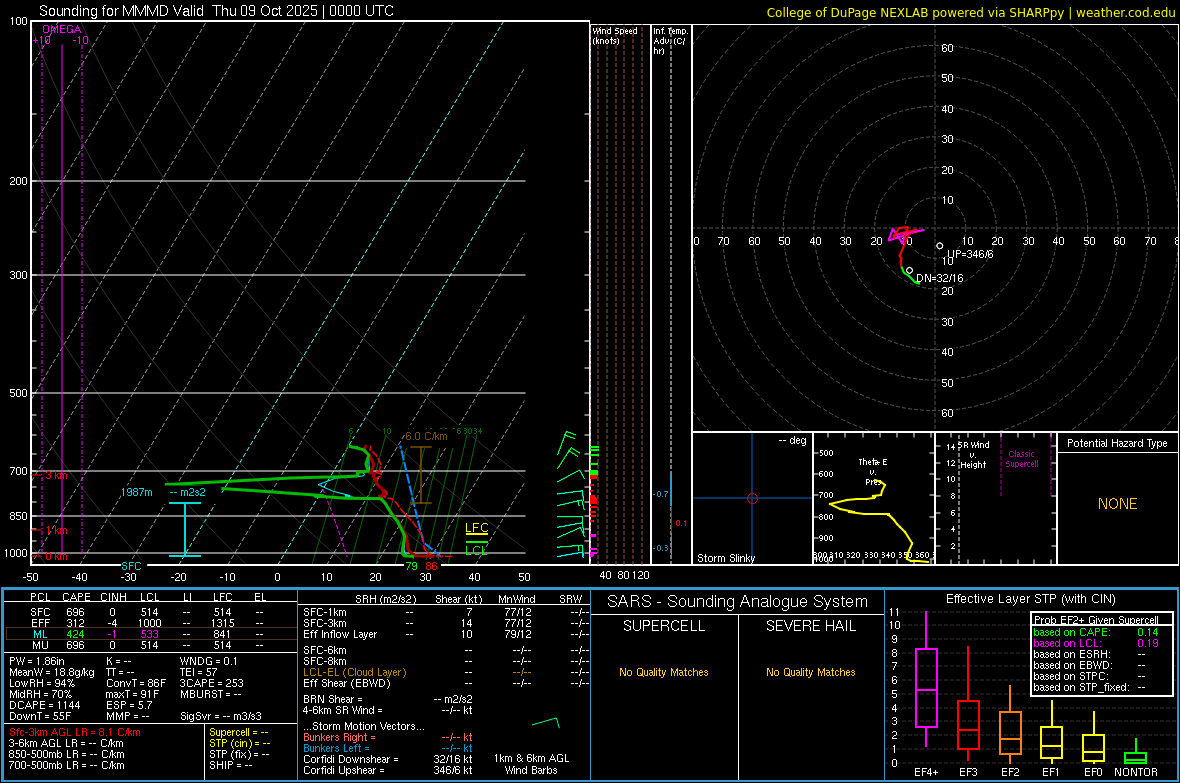The image size is (1180, 783).
Task: Click the red Bunkers Right entry
Action: click(388, 737)
